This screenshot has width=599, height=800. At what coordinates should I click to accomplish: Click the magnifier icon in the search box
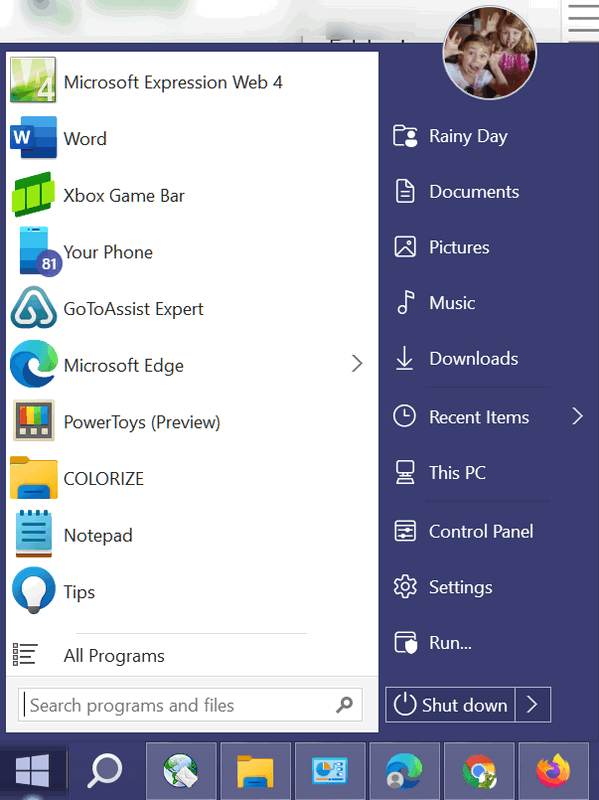pos(344,705)
